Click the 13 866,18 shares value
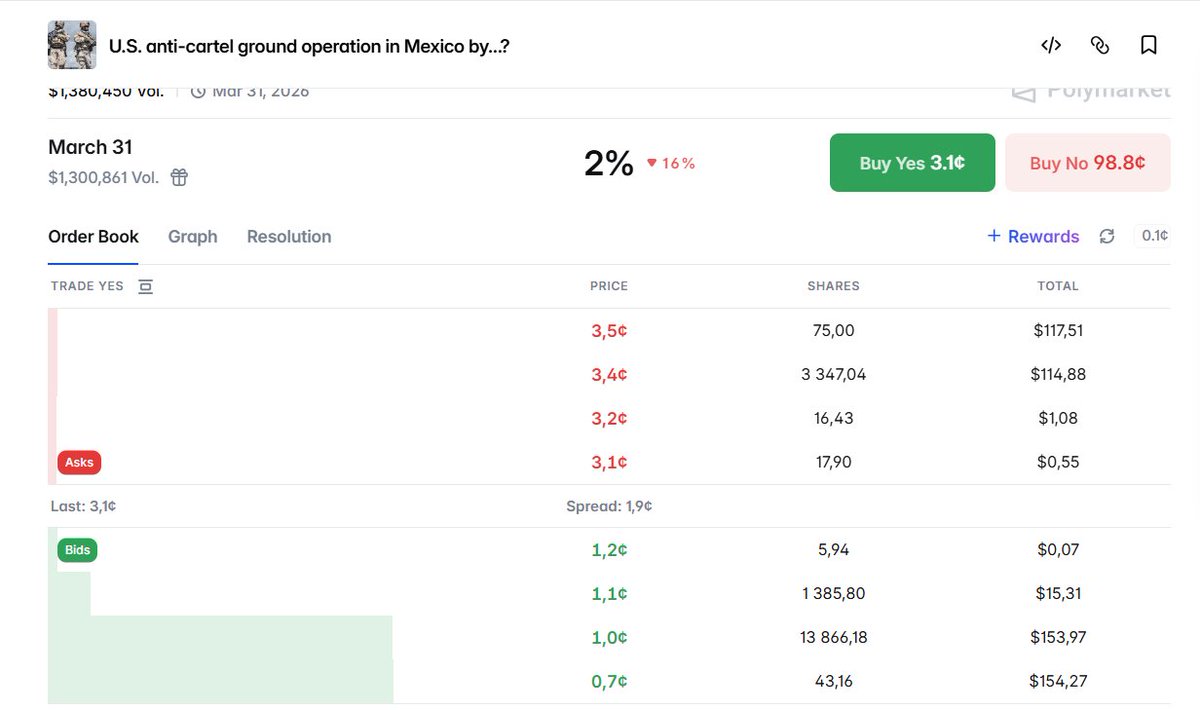Image resolution: width=1200 pixels, height=710 pixels. tap(834, 637)
